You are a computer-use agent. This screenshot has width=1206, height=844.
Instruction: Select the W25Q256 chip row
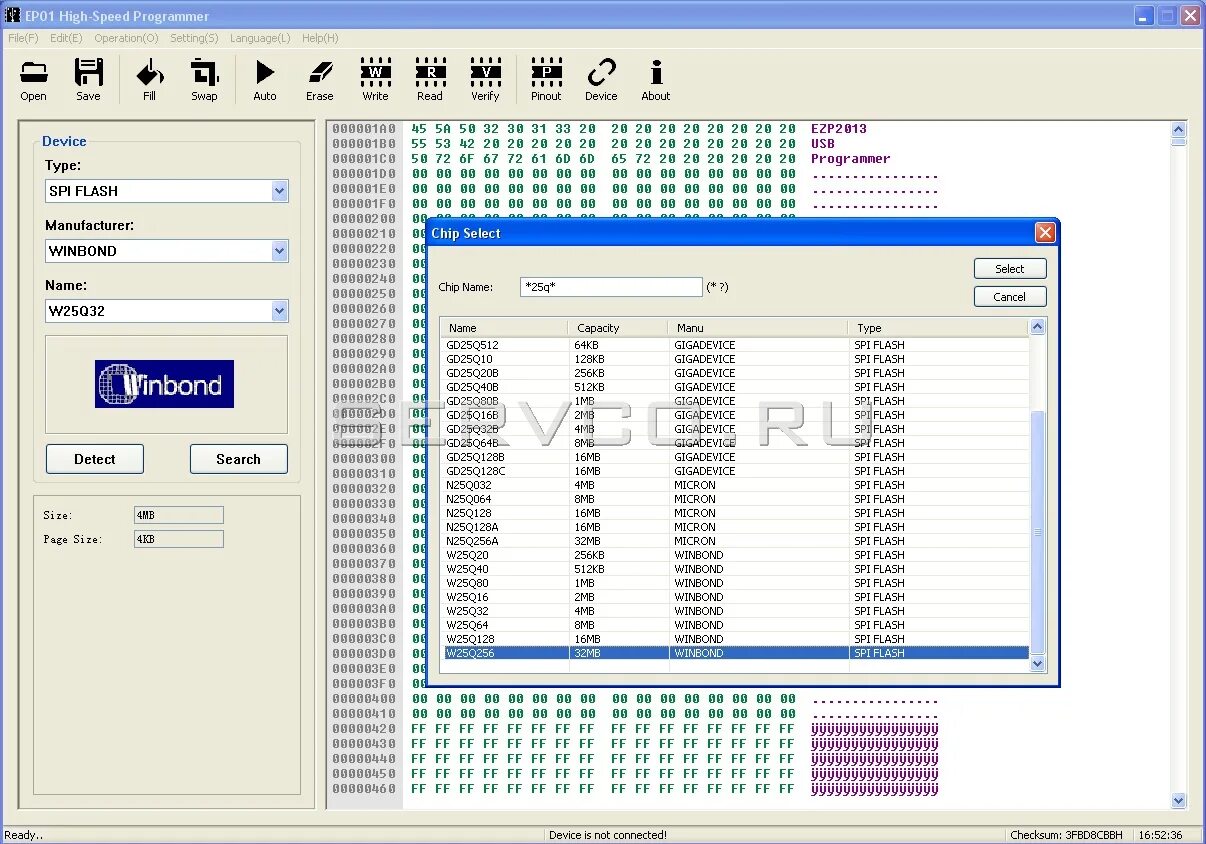pos(736,653)
